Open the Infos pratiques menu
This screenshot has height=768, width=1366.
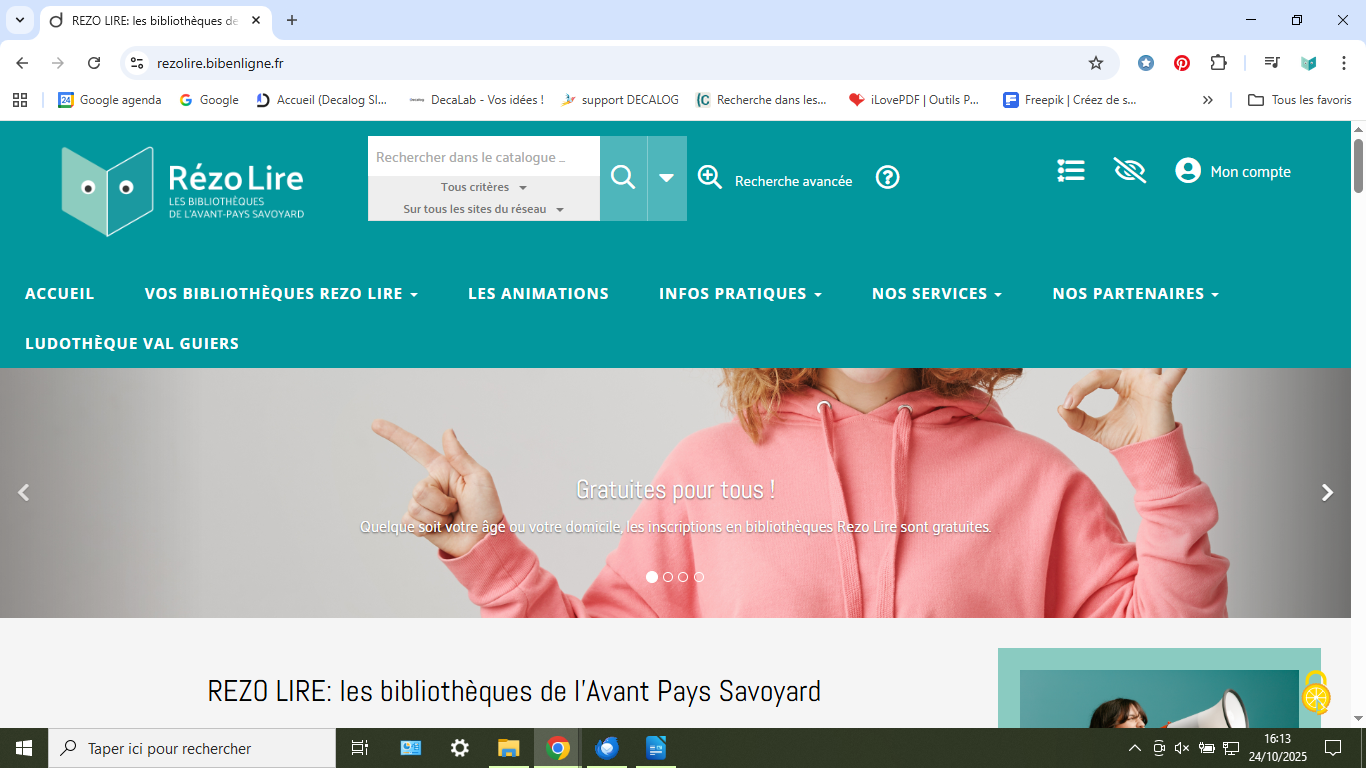740,294
